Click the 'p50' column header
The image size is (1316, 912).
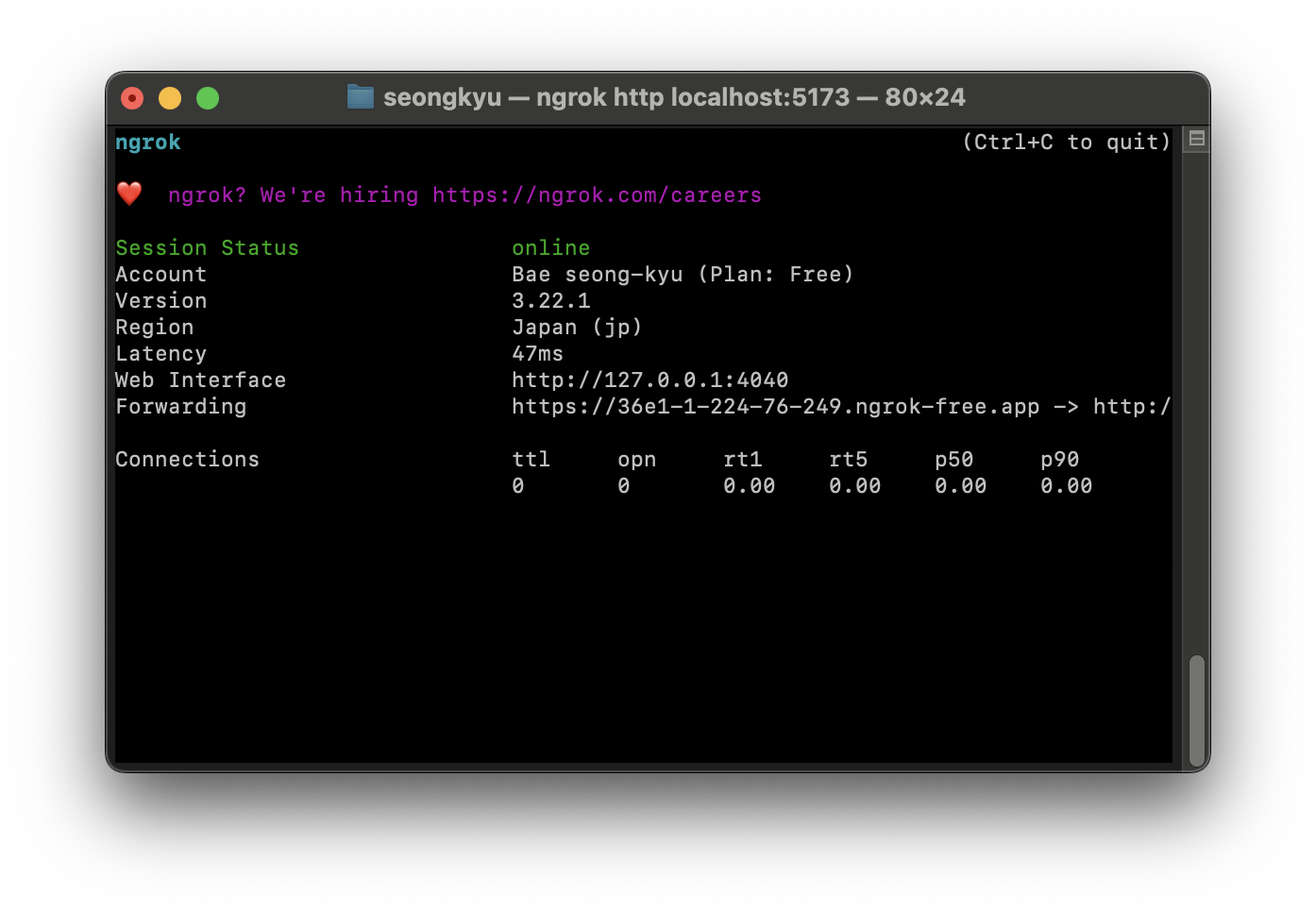point(953,460)
